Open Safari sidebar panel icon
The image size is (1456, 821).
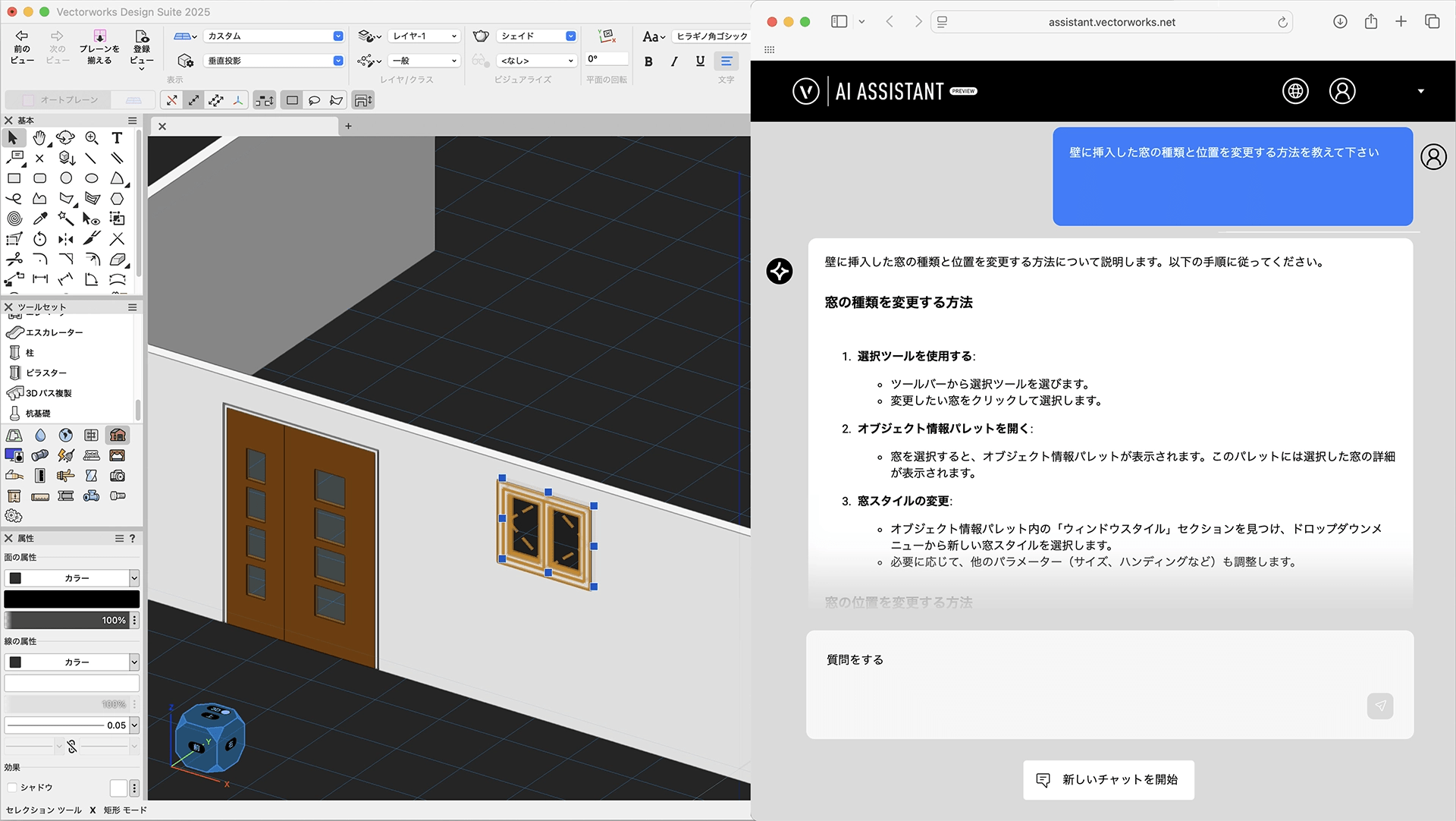coord(839,22)
